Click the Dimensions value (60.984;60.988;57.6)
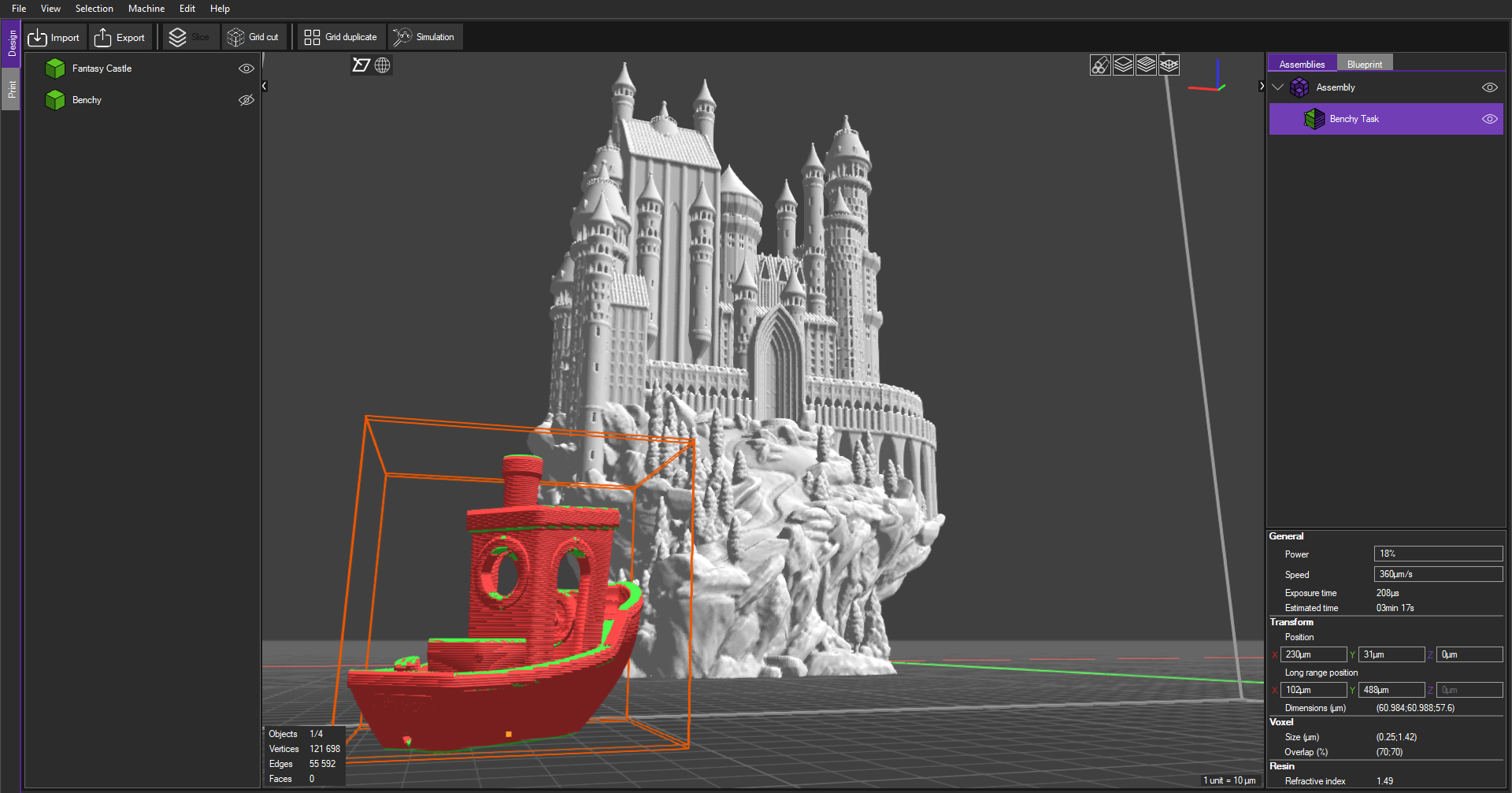This screenshot has height=793, width=1512. (1415, 708)
